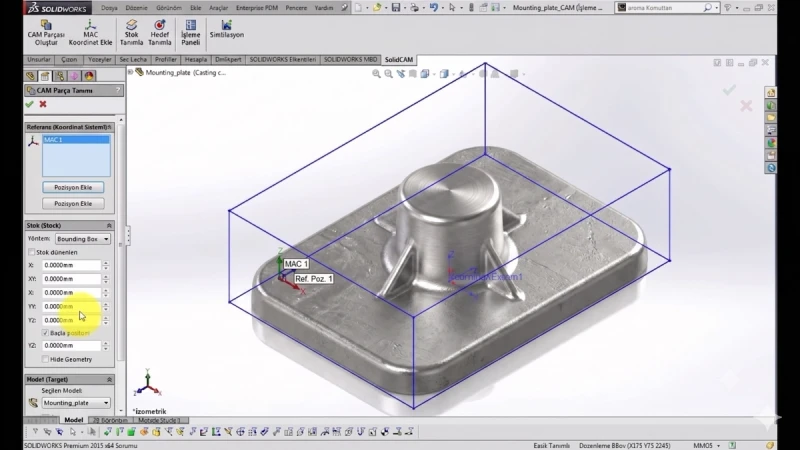Viewport: 800px width, 450px height.
Task: Click Zoom to Fit magnifier in viewport toolbar
Action: (x=376, y=74)
